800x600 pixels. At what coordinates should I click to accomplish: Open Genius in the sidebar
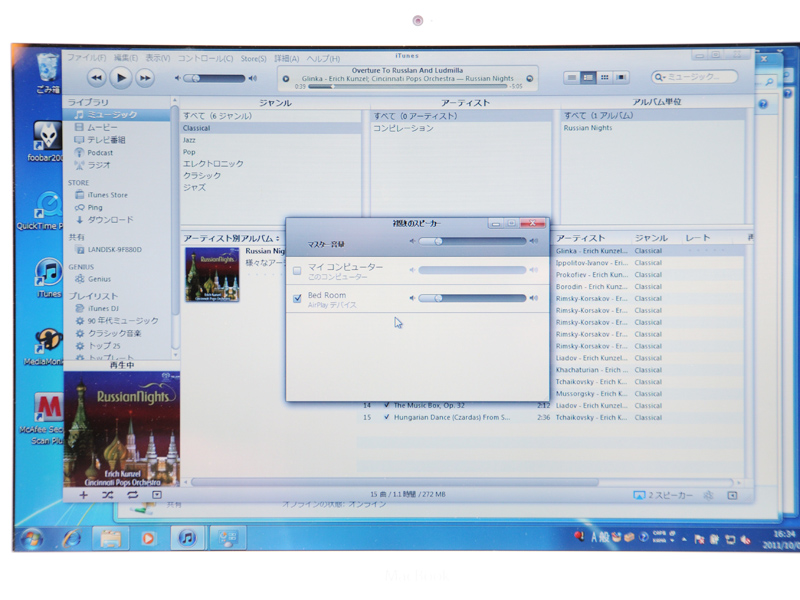(x=99, y=279)
